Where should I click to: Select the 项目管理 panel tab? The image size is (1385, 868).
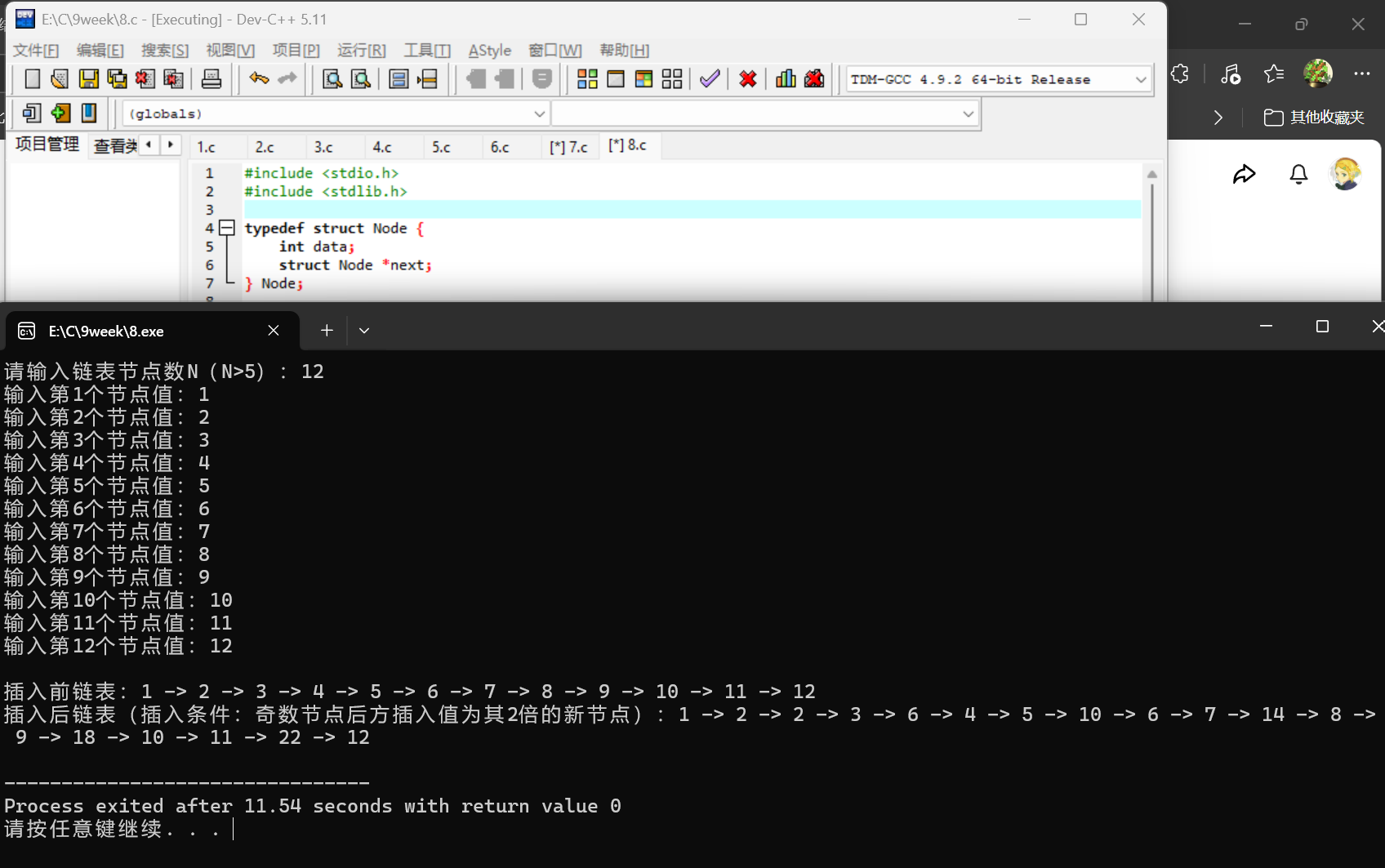(x=47, y=145)
